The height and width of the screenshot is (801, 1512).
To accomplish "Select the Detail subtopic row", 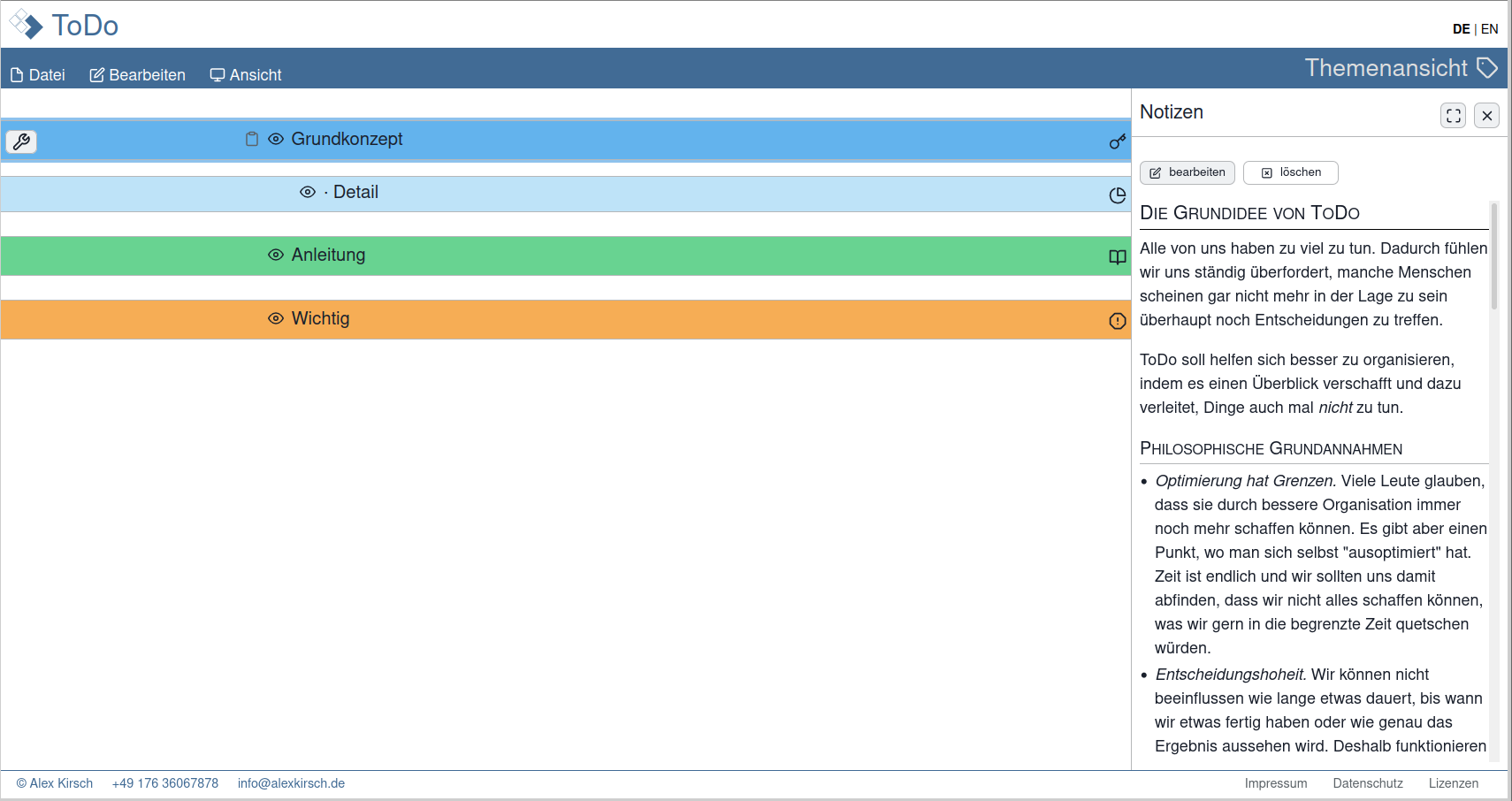I will (x=566, y=194).
